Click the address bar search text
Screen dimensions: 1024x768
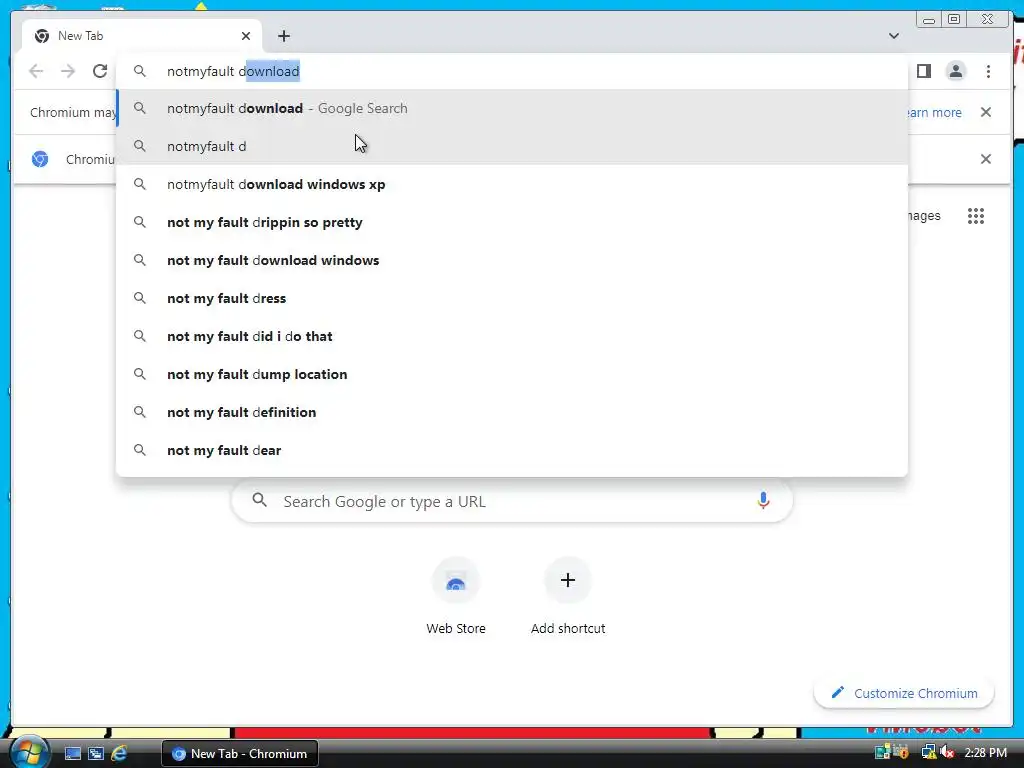(x=233, y=71)
